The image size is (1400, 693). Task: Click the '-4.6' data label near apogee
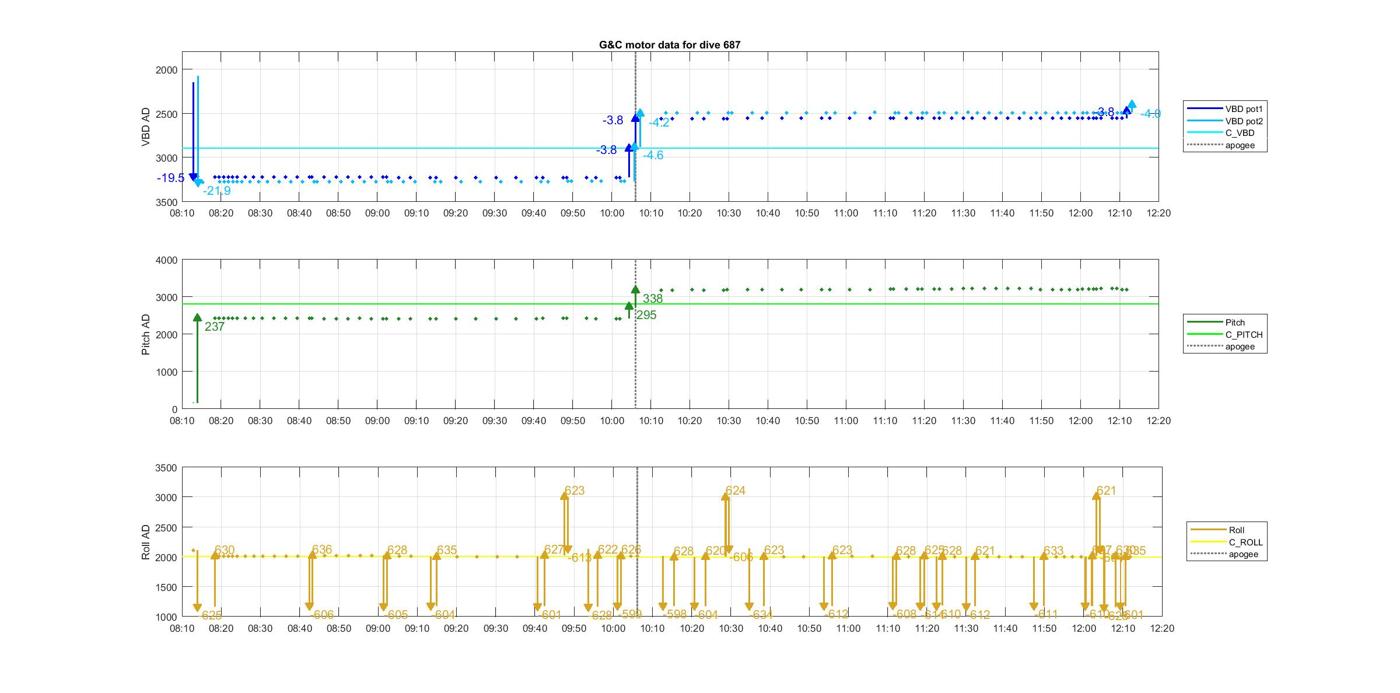tap(652, 156)
